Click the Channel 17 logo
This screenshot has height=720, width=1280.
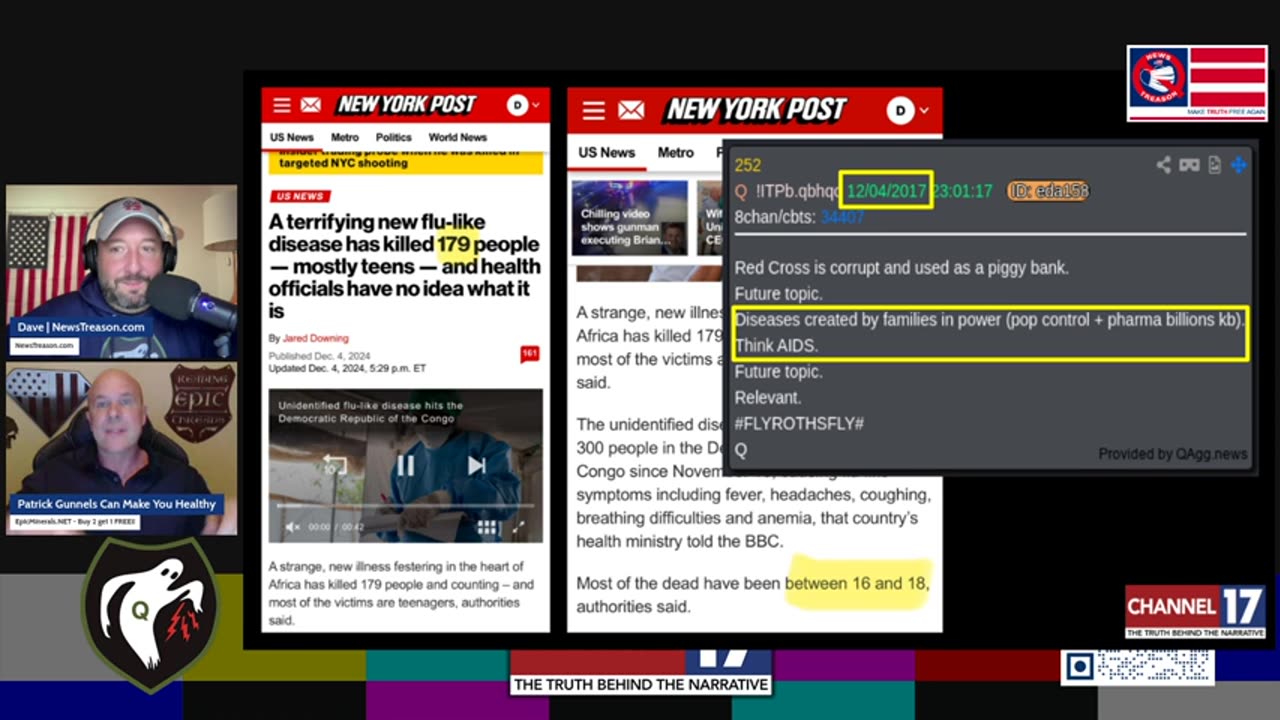[1195, 611]
